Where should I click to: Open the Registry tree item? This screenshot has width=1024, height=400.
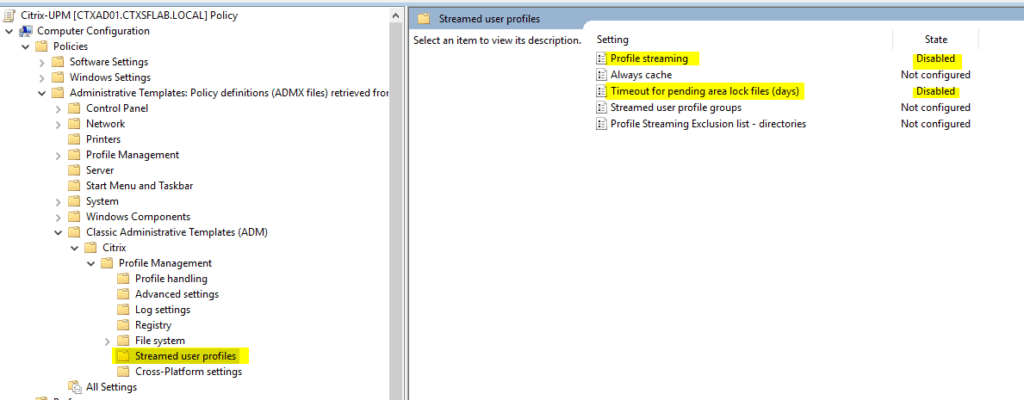pos(153,325)
